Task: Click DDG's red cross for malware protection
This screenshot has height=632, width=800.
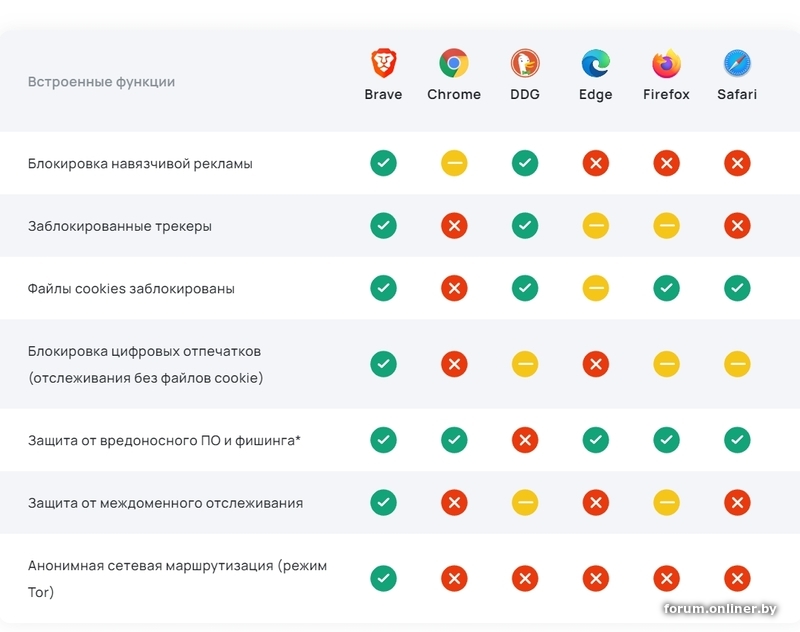Action: (525, 440)
